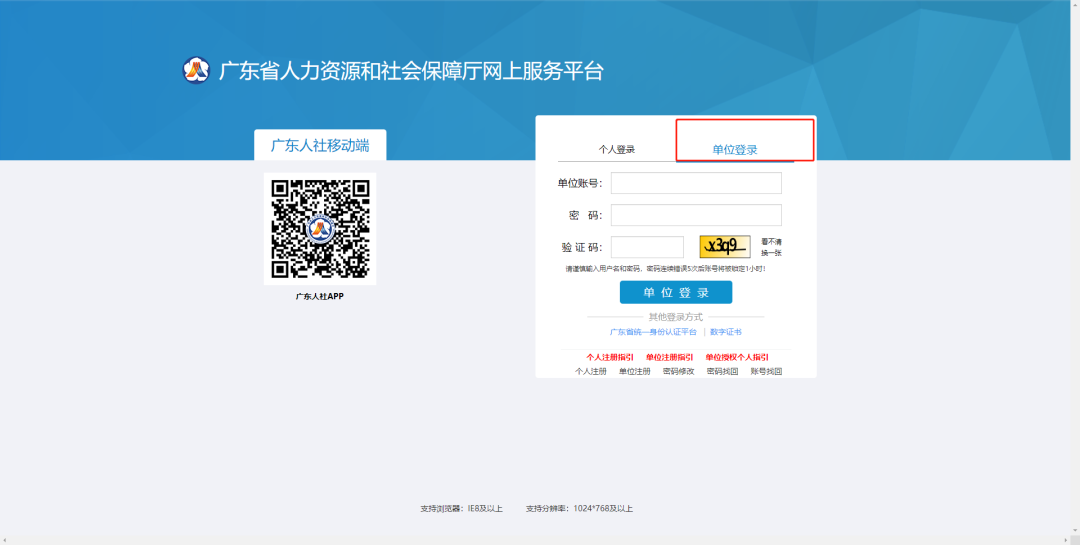This screenshot has width=1080, height=545.
Task: Click into the 密码 password field
Action: click(696, 215)
